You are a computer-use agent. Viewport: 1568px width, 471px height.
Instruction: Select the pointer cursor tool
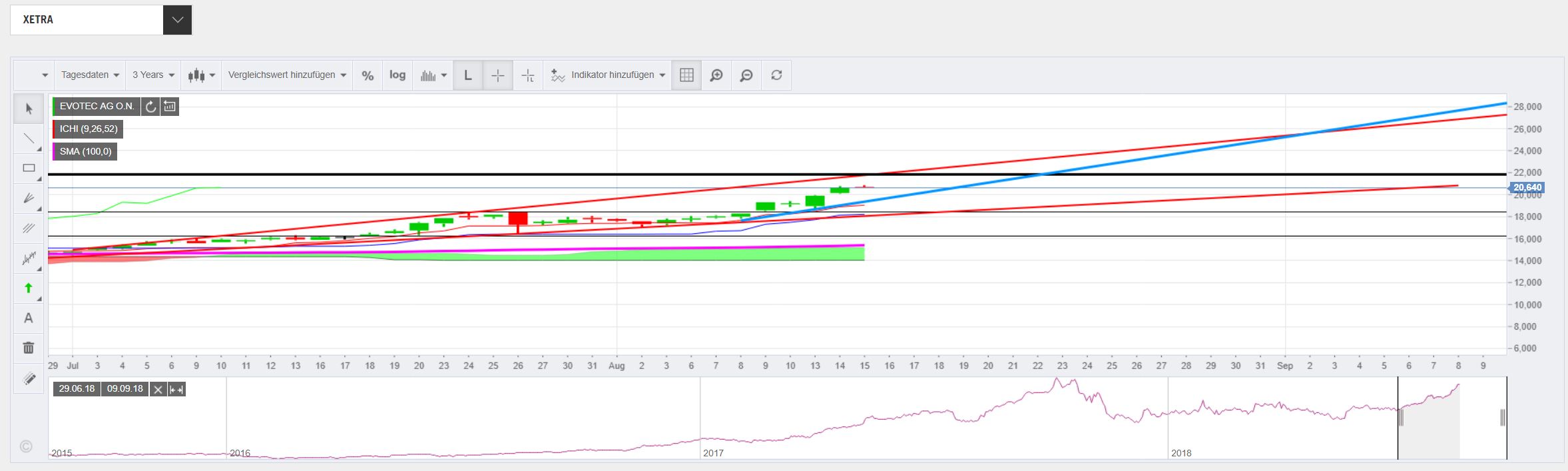click(29, 109)
